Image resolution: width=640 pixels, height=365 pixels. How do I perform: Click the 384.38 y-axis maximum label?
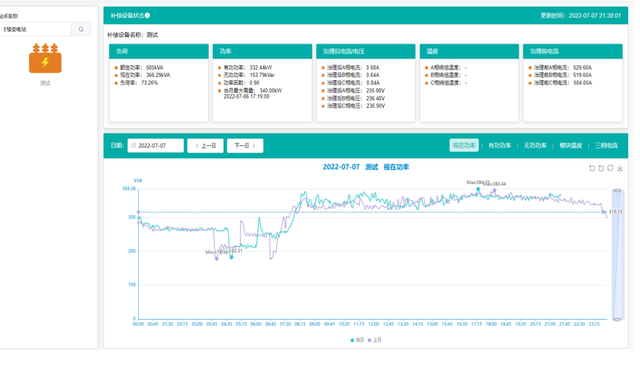(x=129, y=189)
